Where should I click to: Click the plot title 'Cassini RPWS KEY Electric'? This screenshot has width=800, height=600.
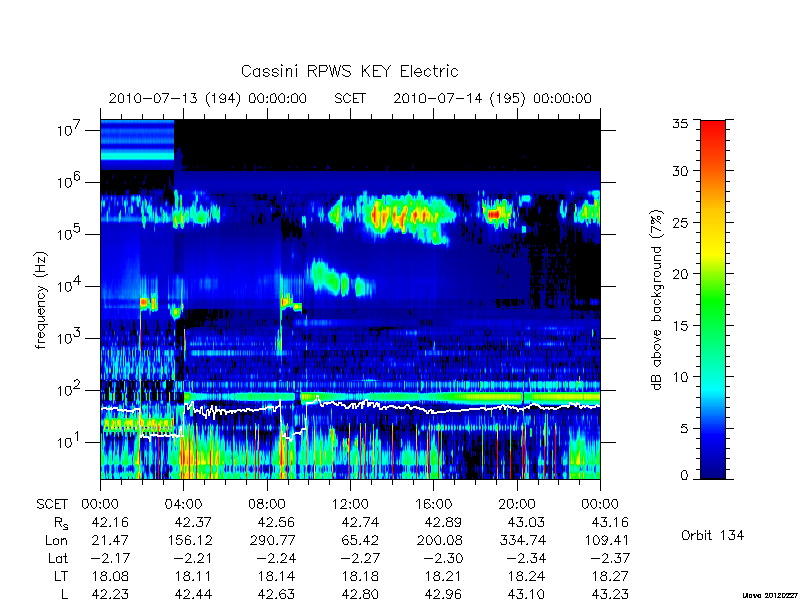[x=349, y=71]
